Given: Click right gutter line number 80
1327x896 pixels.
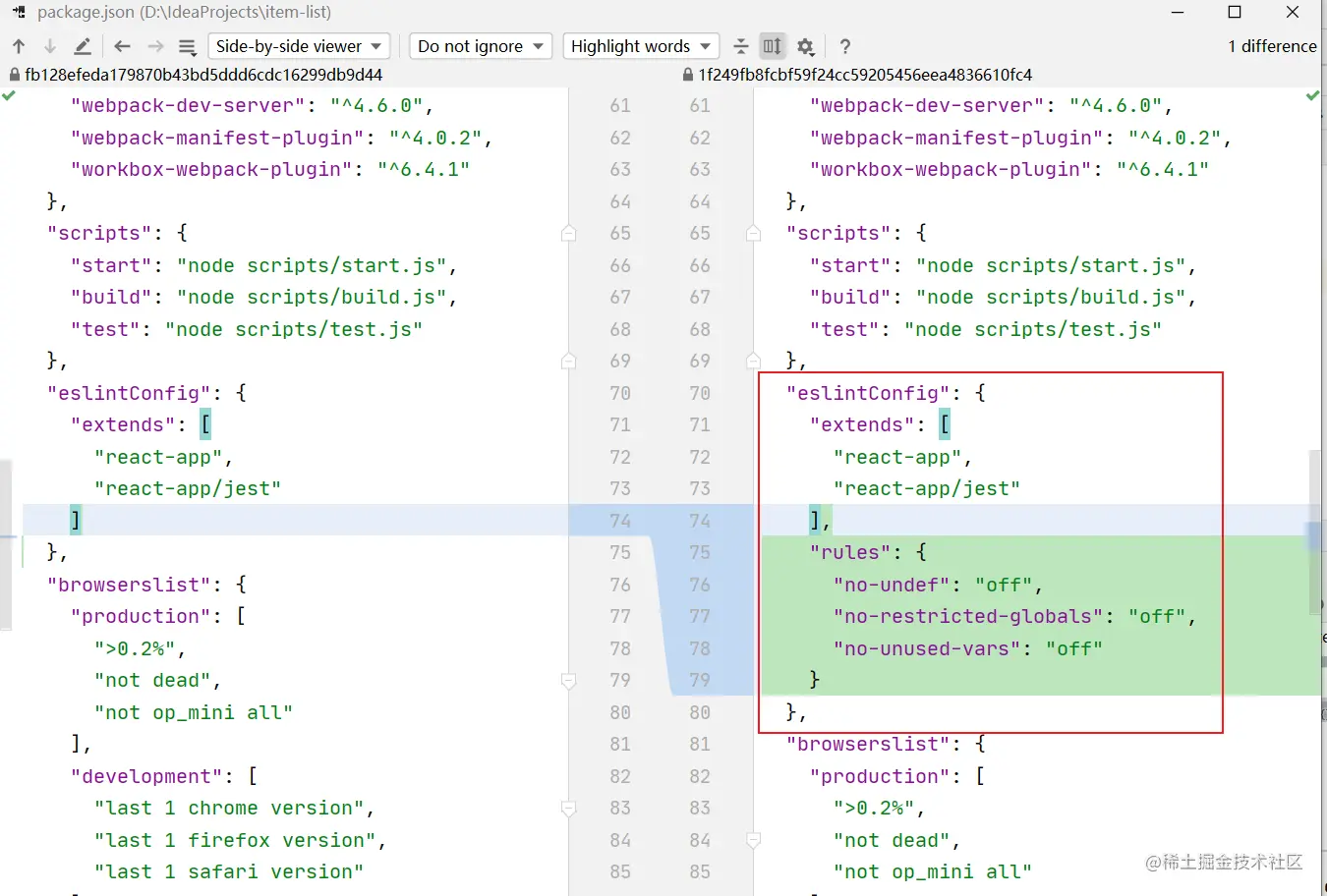Looking at the screenshot, I should pos(700,712).
